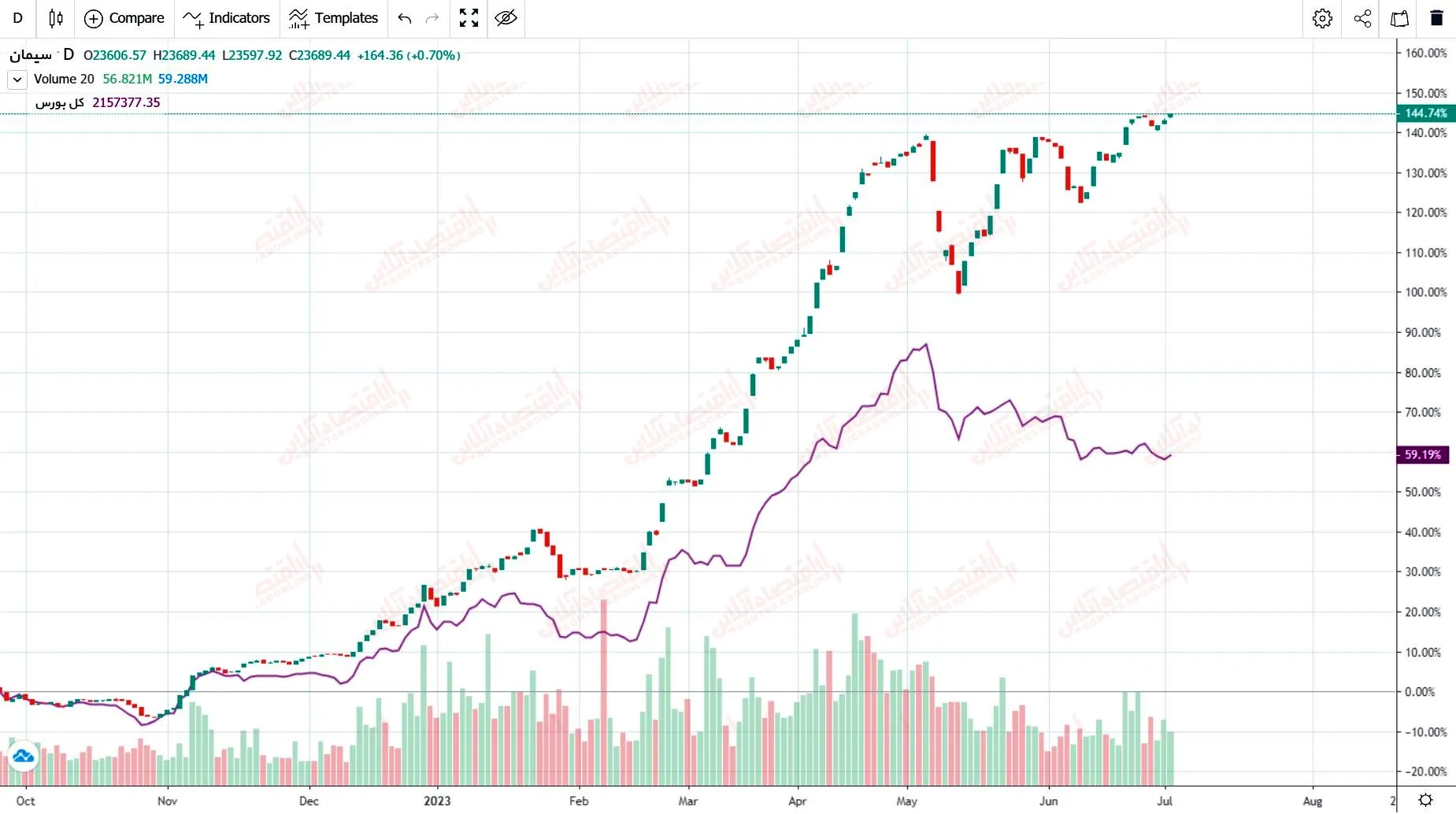Open the candlestick chart style selector

[x=56, y=18]
